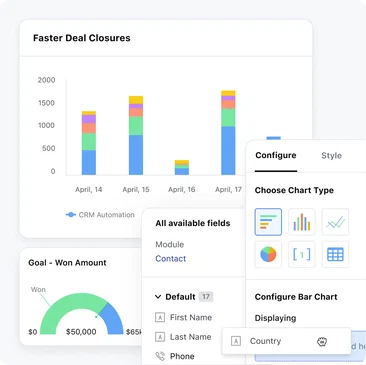
Task: Click the April, 14 axis label
Action: 89,190
